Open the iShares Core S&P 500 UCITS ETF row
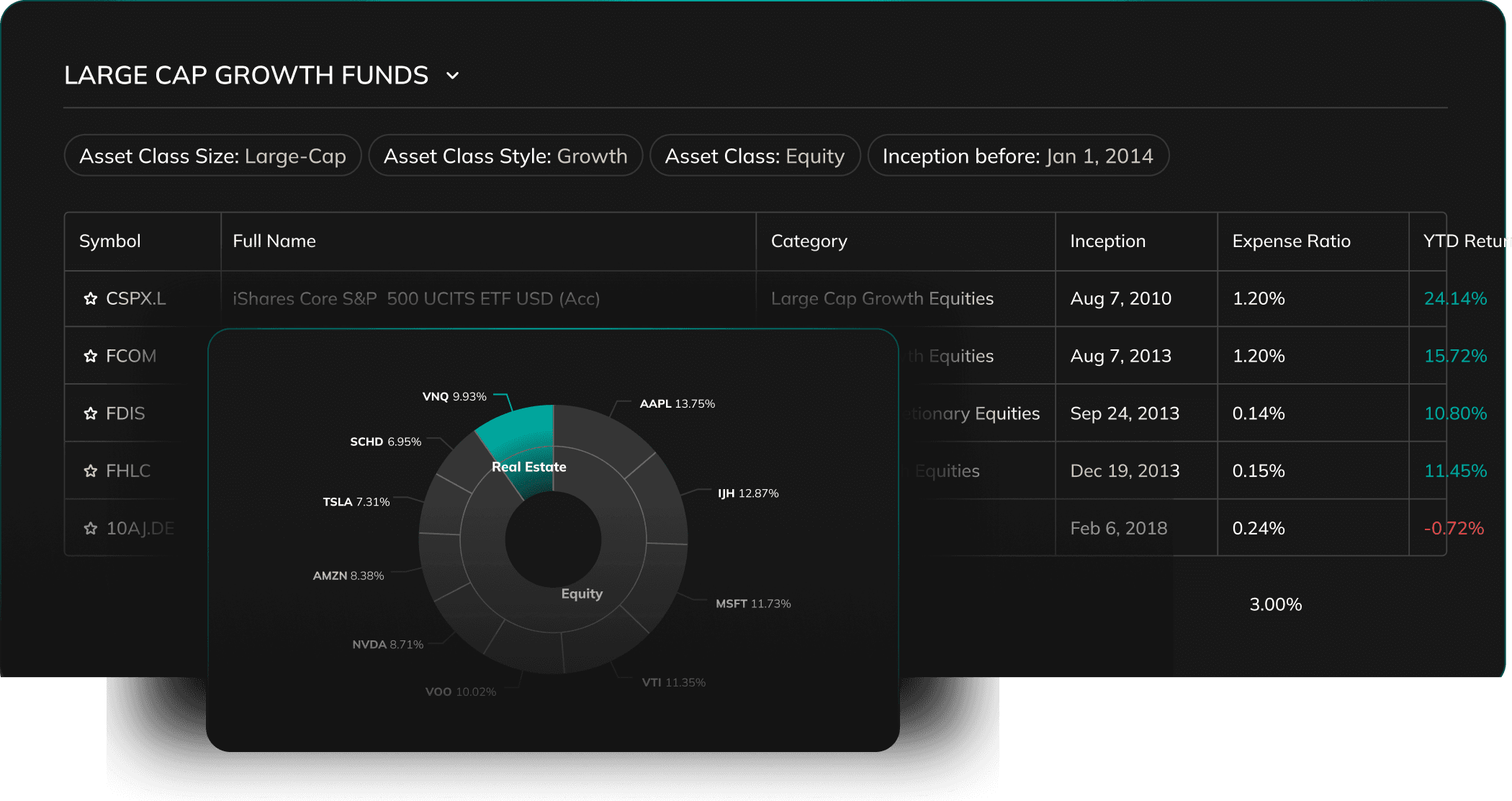 pos(416,299)
